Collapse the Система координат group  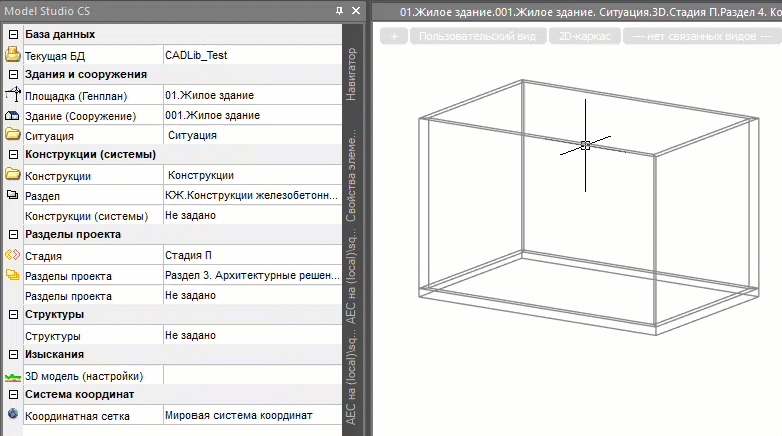(x=13, y=395)
